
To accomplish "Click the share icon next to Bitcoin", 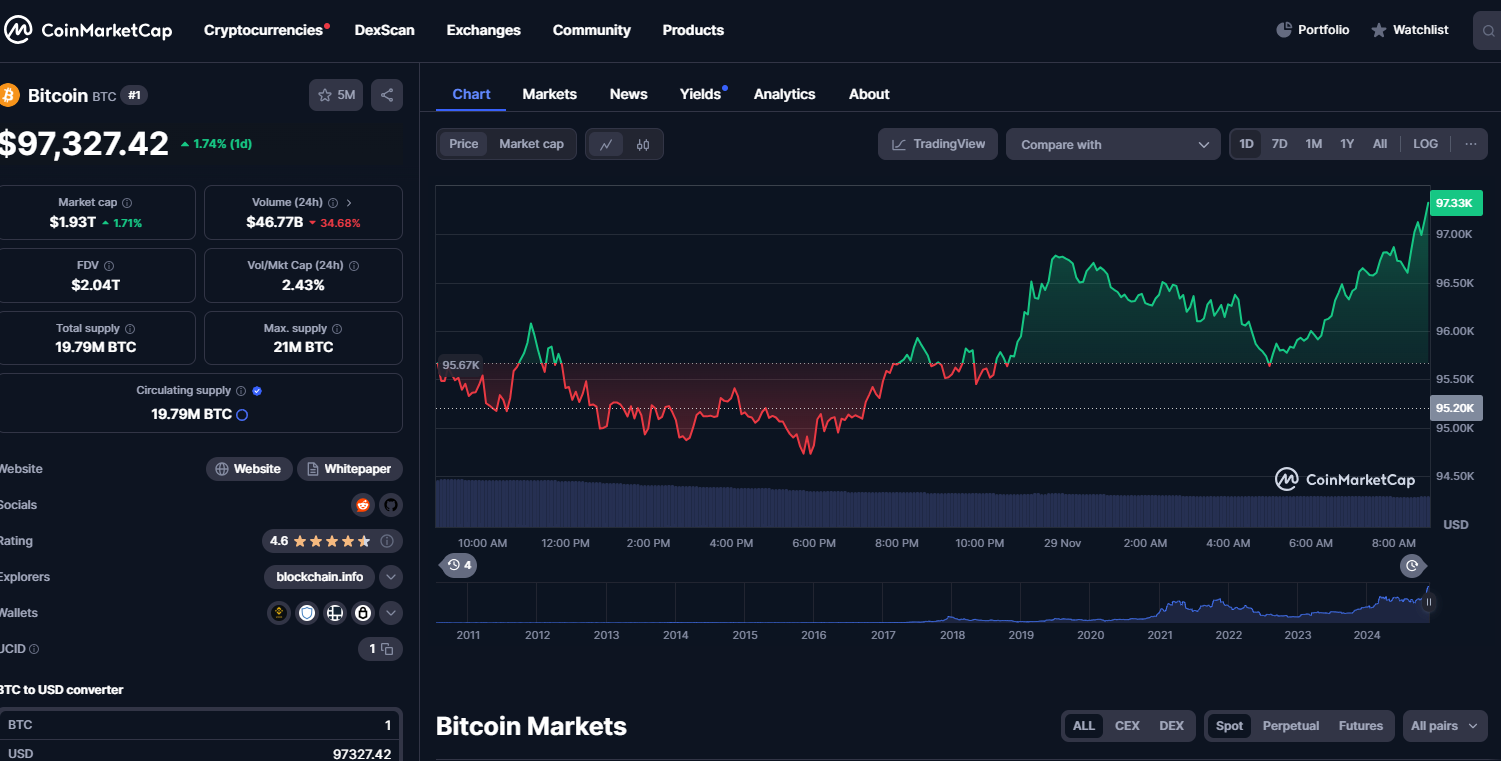I will [x=387, y=95].
